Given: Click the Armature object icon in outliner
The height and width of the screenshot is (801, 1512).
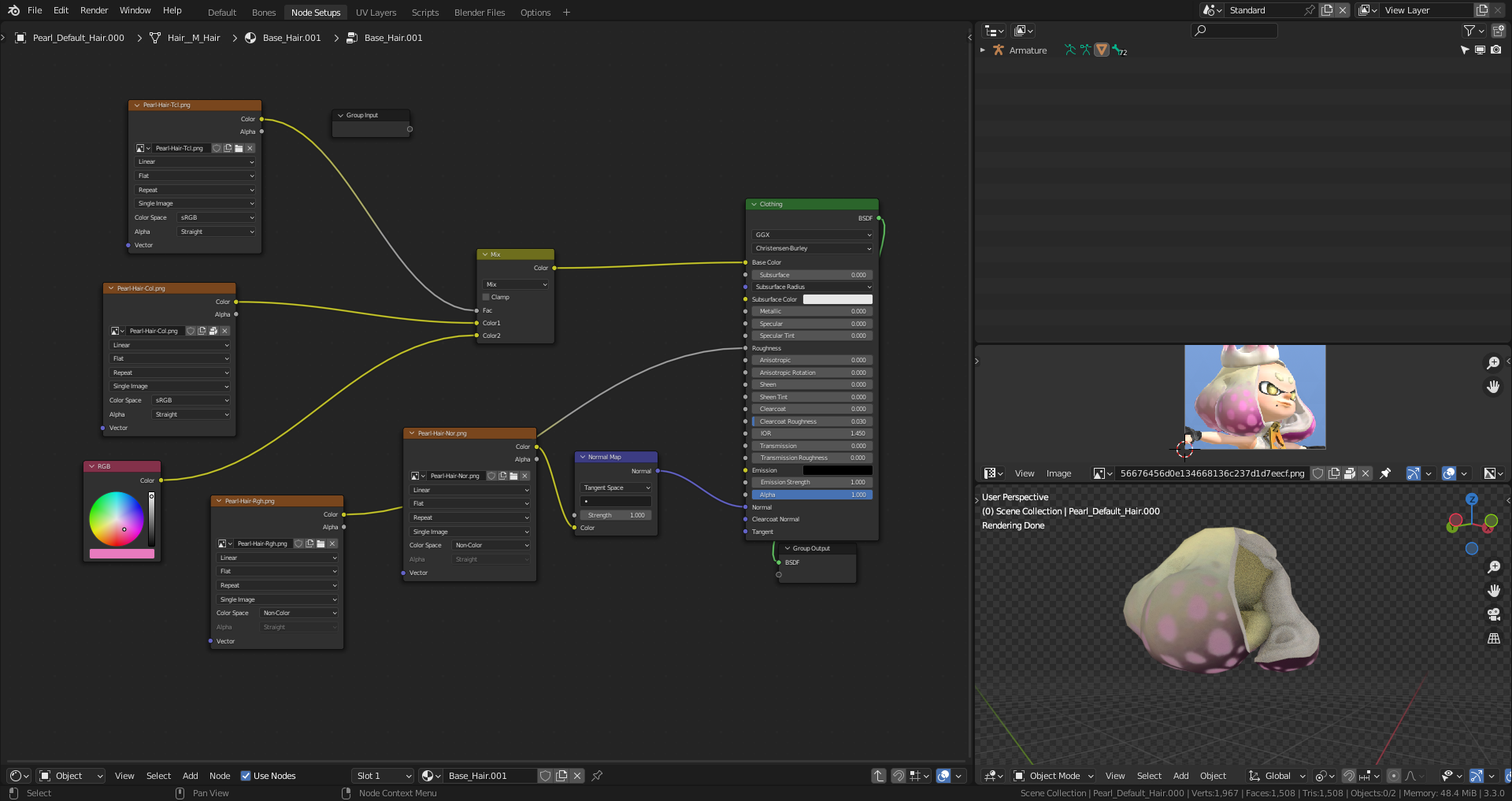Looking at the screenshot, I should tap(999, 50).
